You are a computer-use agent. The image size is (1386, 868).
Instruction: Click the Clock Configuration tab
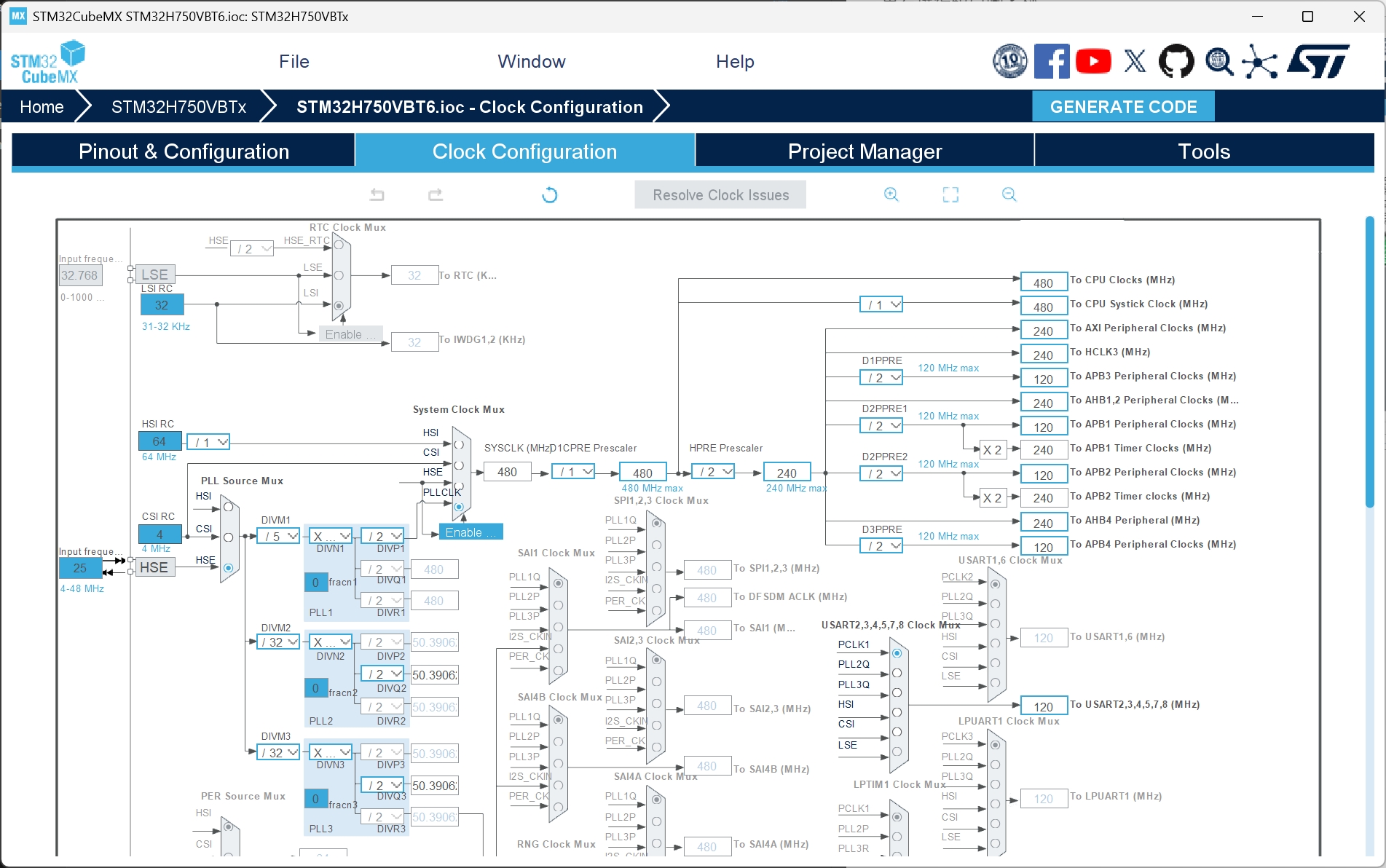(524, 151)
